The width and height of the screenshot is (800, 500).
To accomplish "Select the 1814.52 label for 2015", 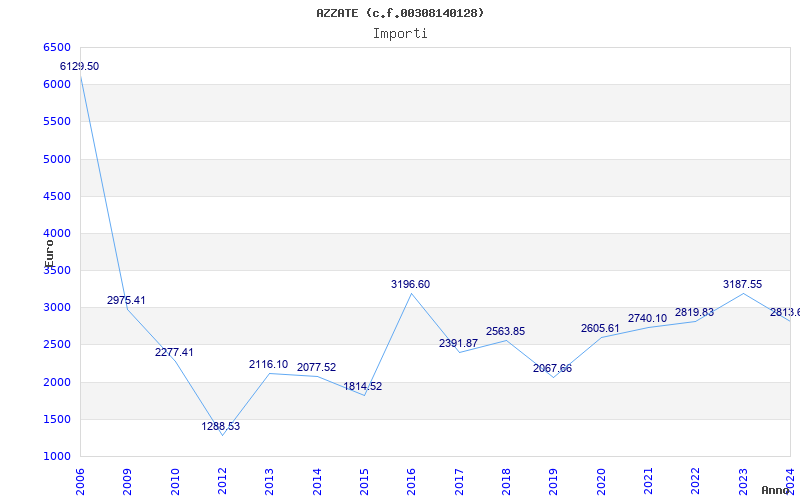I will [x=363, y=386].
